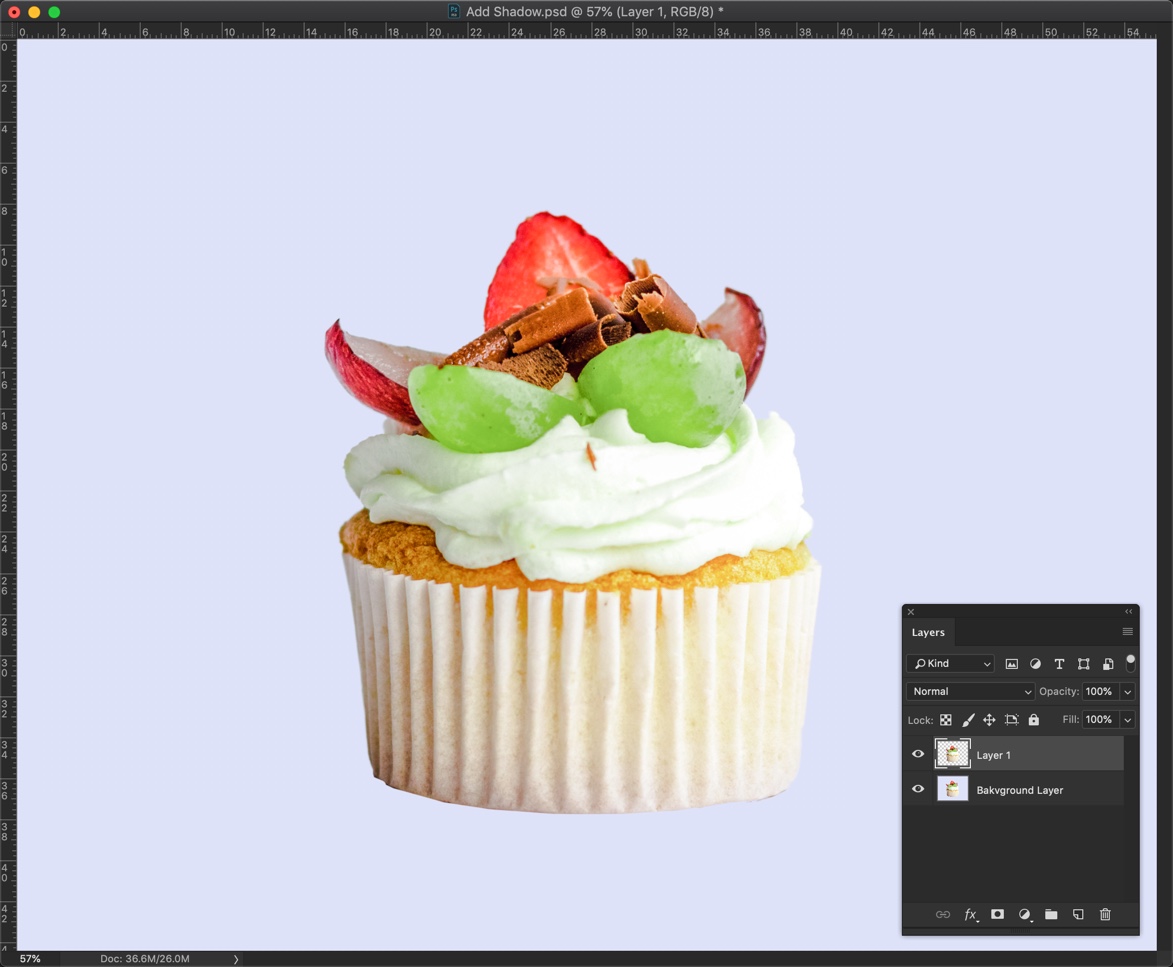Lock all attributes with padlock icon

tap(1034, 720)
